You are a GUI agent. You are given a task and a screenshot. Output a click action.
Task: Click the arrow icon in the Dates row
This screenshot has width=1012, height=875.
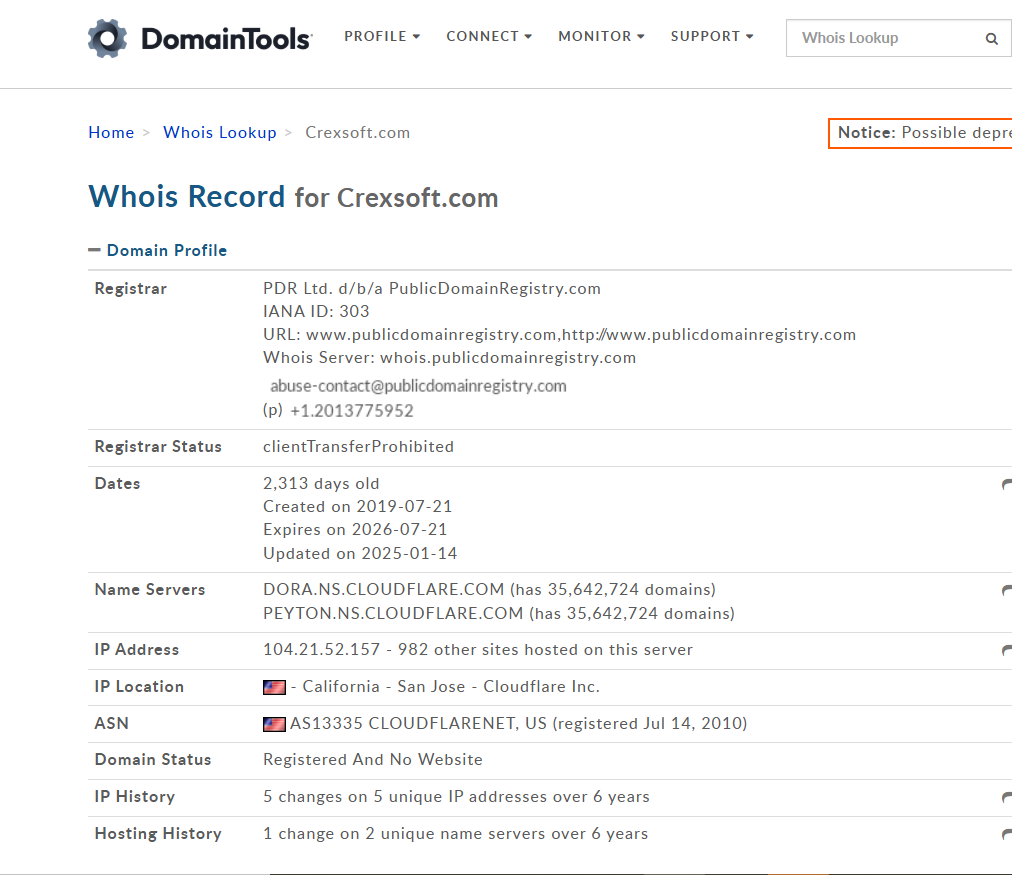(x=1006, y=485)
